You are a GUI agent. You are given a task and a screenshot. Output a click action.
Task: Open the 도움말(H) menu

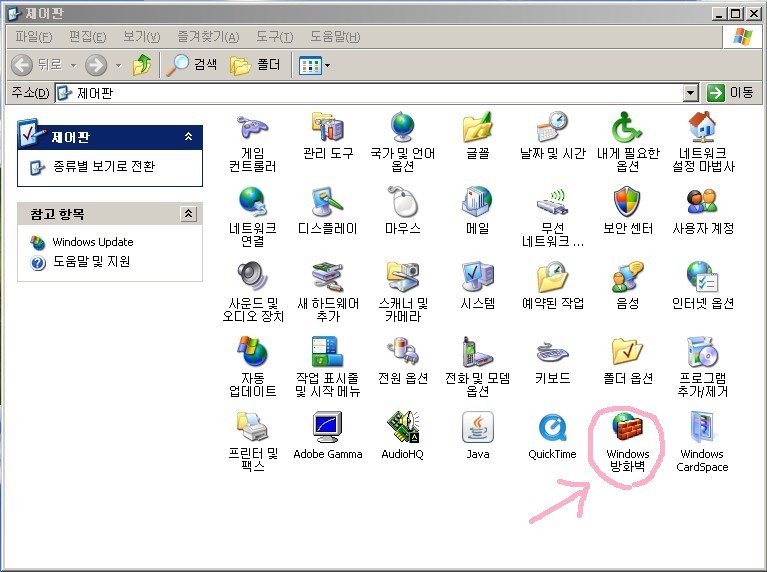point(335,37)
